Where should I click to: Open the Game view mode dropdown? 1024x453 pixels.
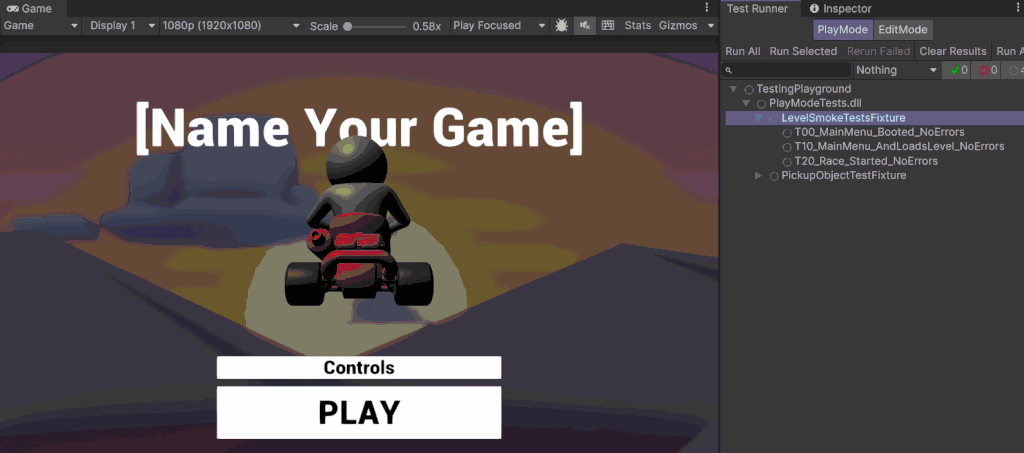tap(40, 25)
